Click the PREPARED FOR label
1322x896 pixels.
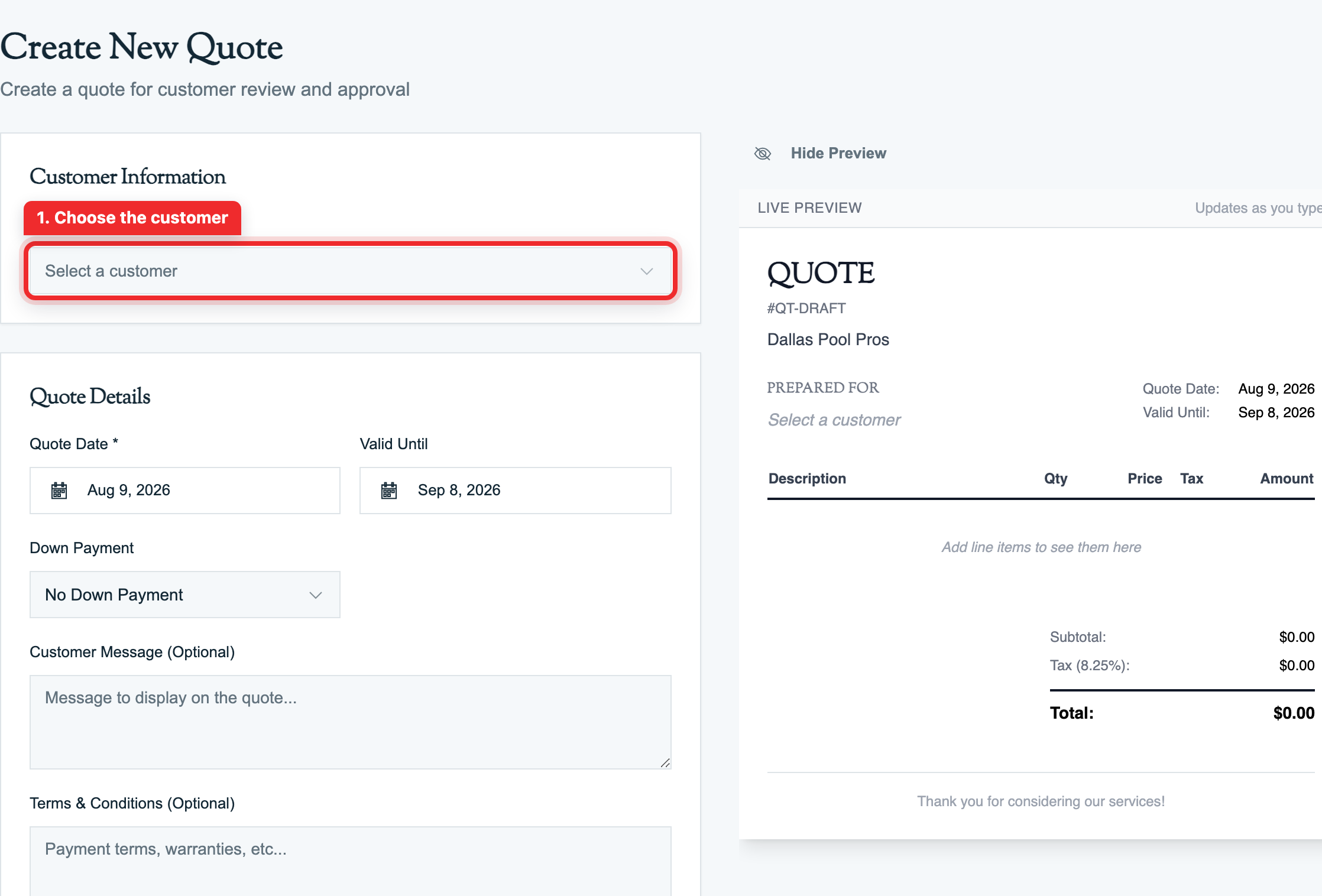[823, 388]
